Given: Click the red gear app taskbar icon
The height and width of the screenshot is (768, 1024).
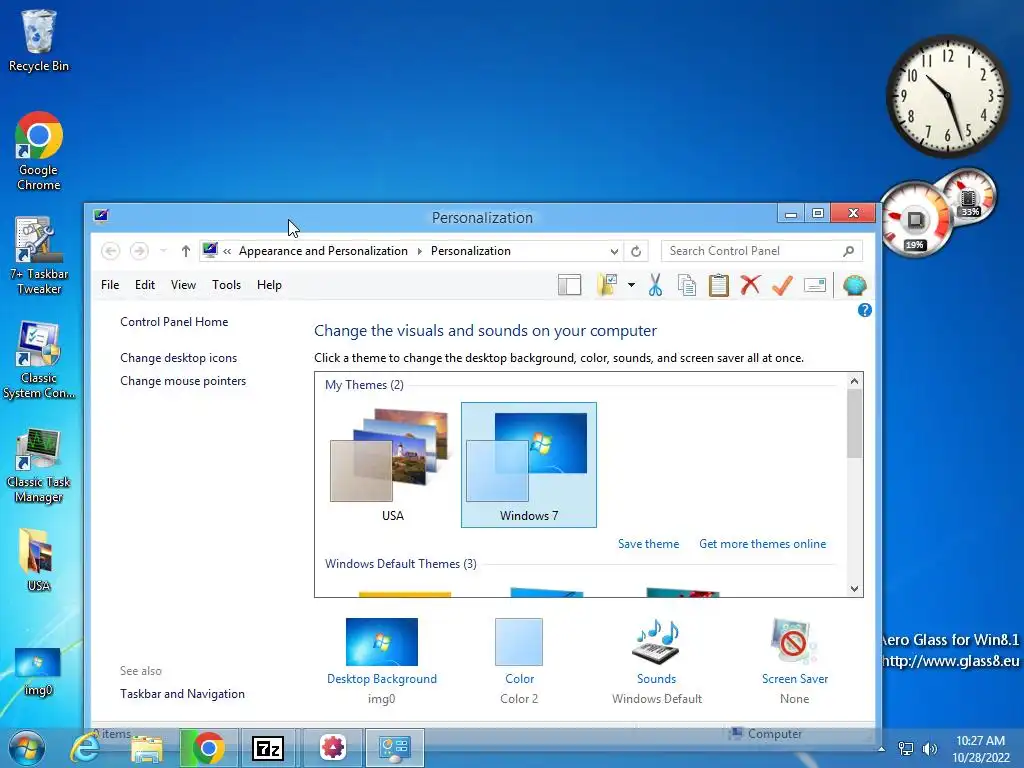Looking at the screenshot, I should coord(332,748).
